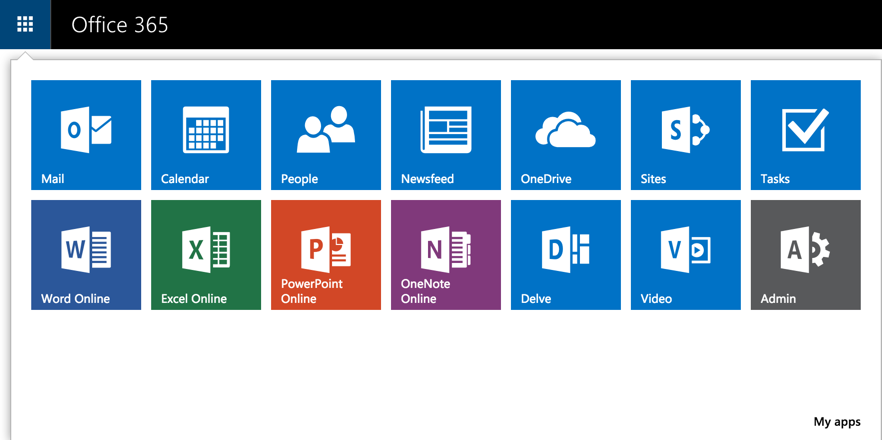The image size is (882, 440).
Task: Launch OneNote Online tile
Action: [x=446, y=255]
